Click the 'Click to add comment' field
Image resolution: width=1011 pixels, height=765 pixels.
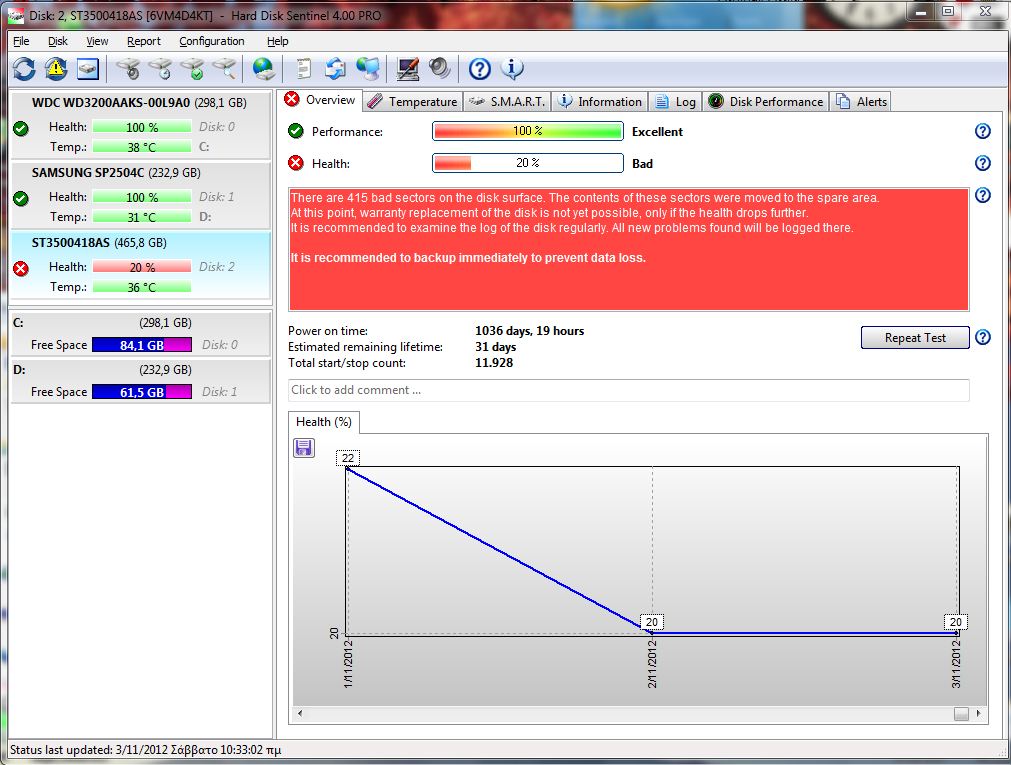tap(629, 390)
